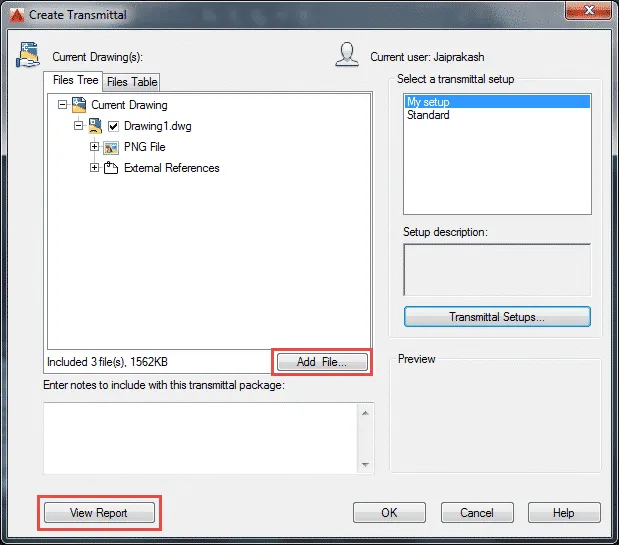Viewport: 619px width, 545px height.
Task: Click the Setup description box
Action: point(497,270)
